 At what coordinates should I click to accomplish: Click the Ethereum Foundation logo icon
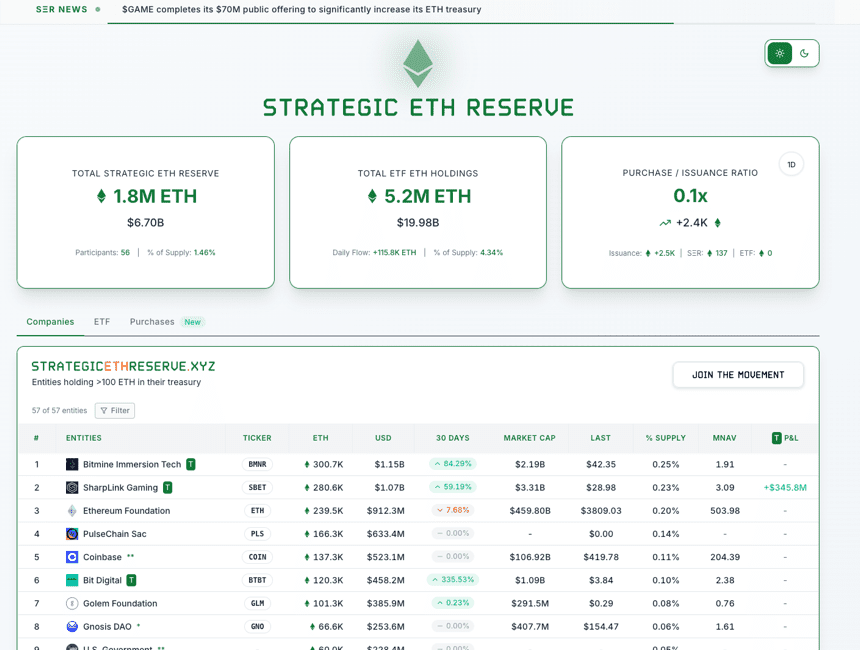click(72, 511)
